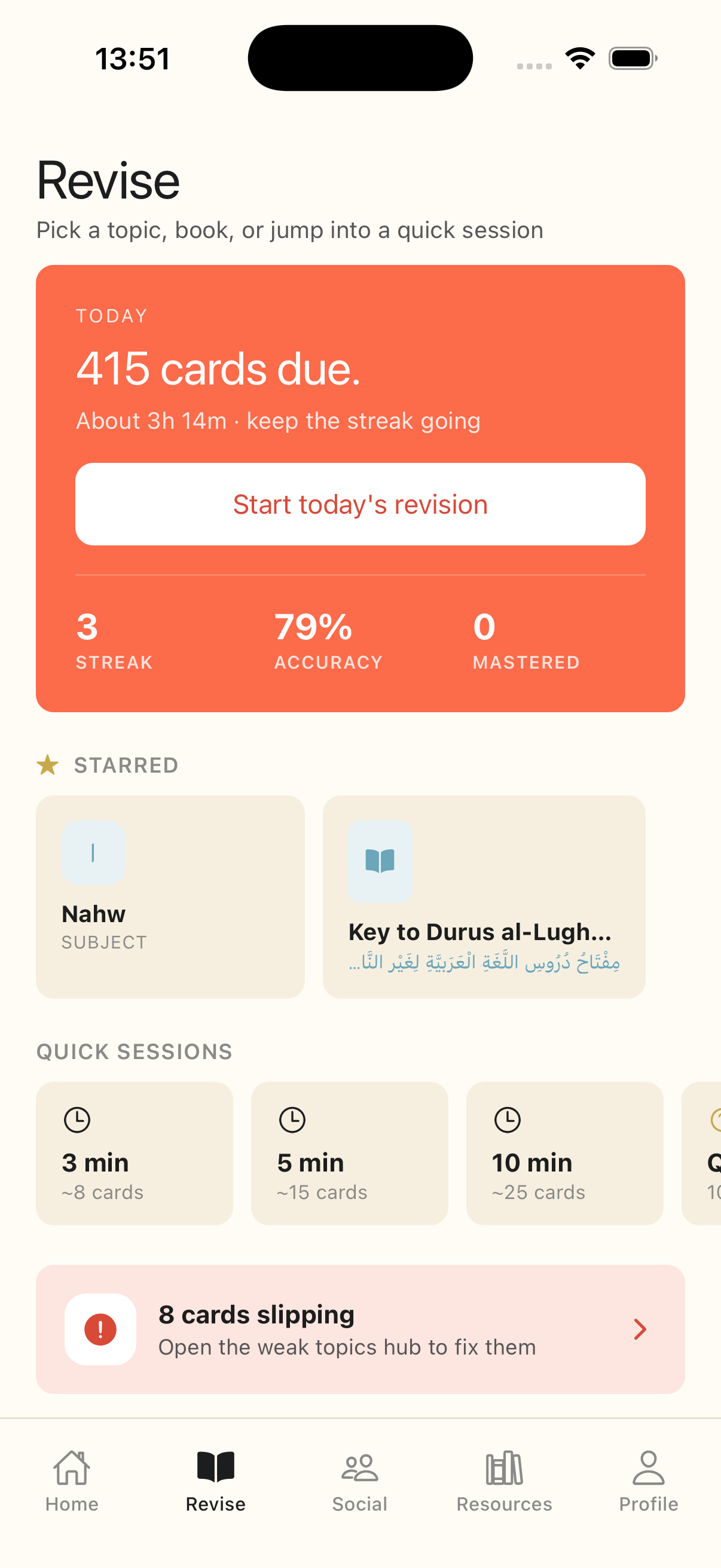Expand the weak topics hub chevron

640,1329
